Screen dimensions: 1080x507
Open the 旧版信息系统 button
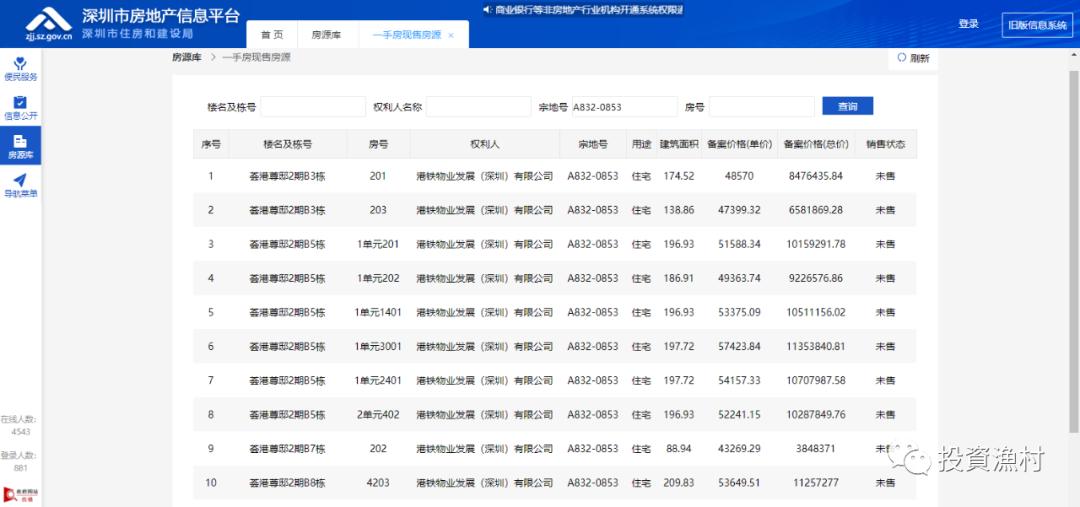[x=1037, y=25]
